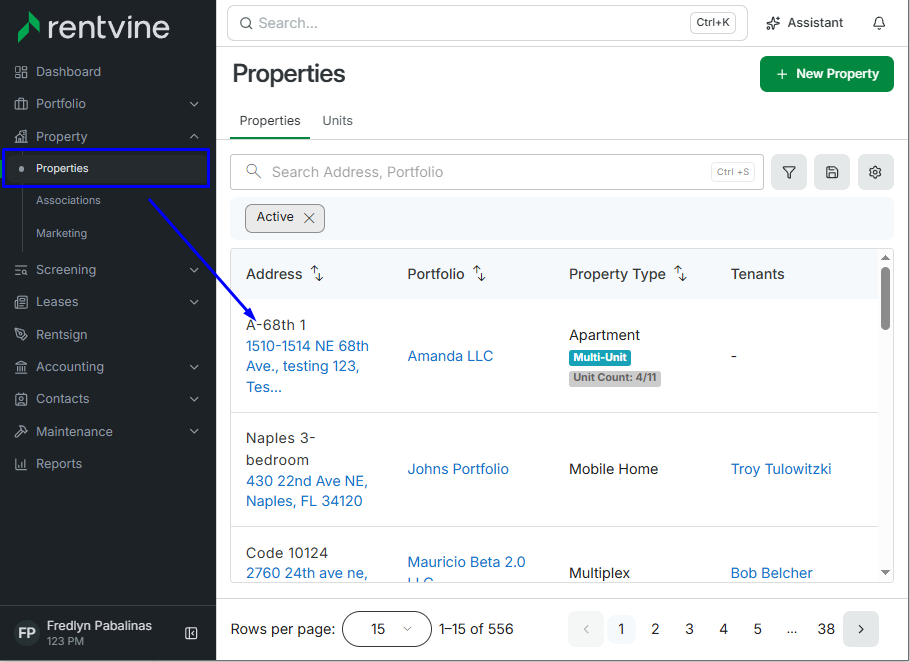Click the Dashboard grid icon
This screenshot has width=910, height=662.
click(21, 72)
